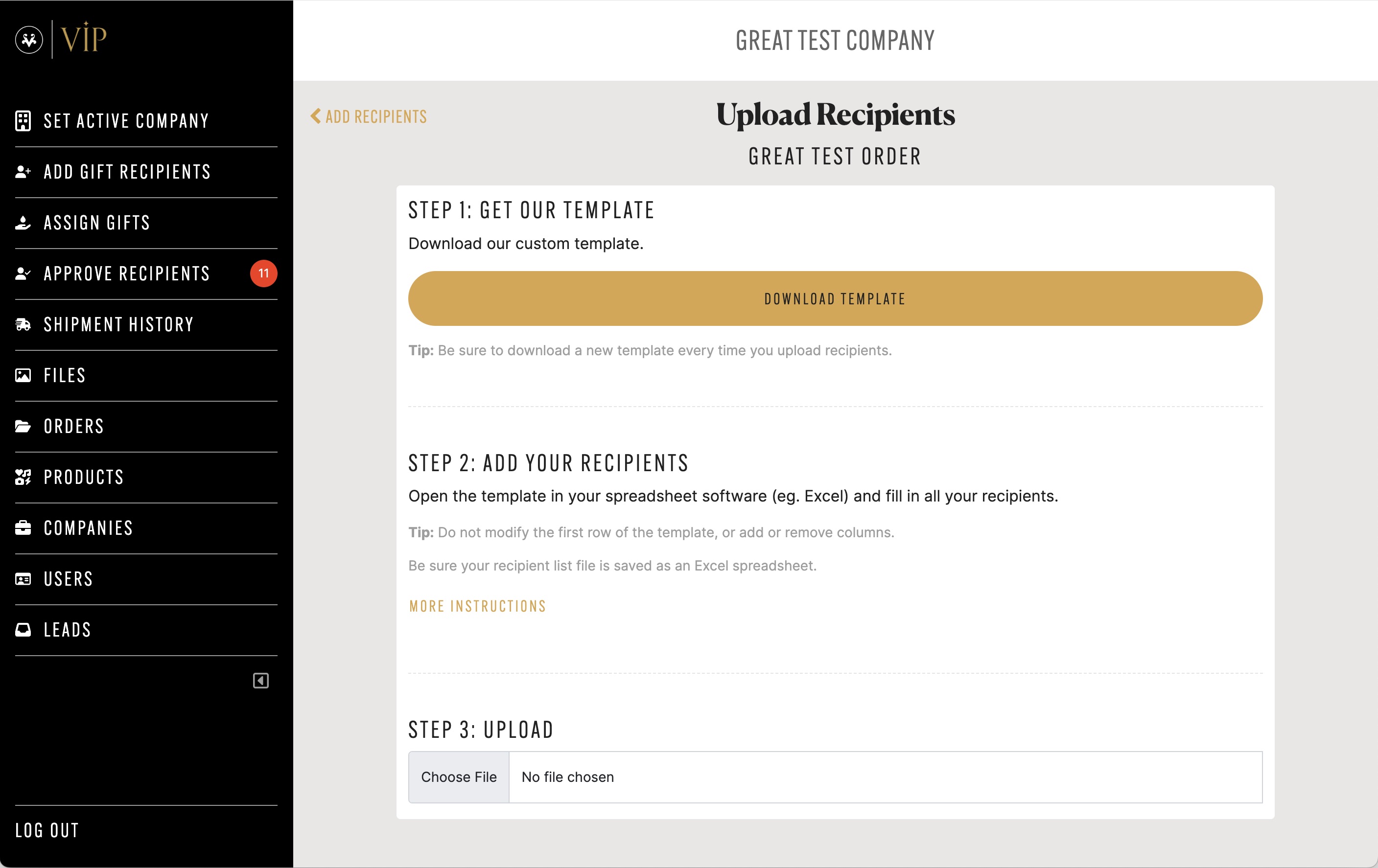This screenshot has height=868, width=1378.
Task: Click the Download Template button
Action: click(835, 298)
